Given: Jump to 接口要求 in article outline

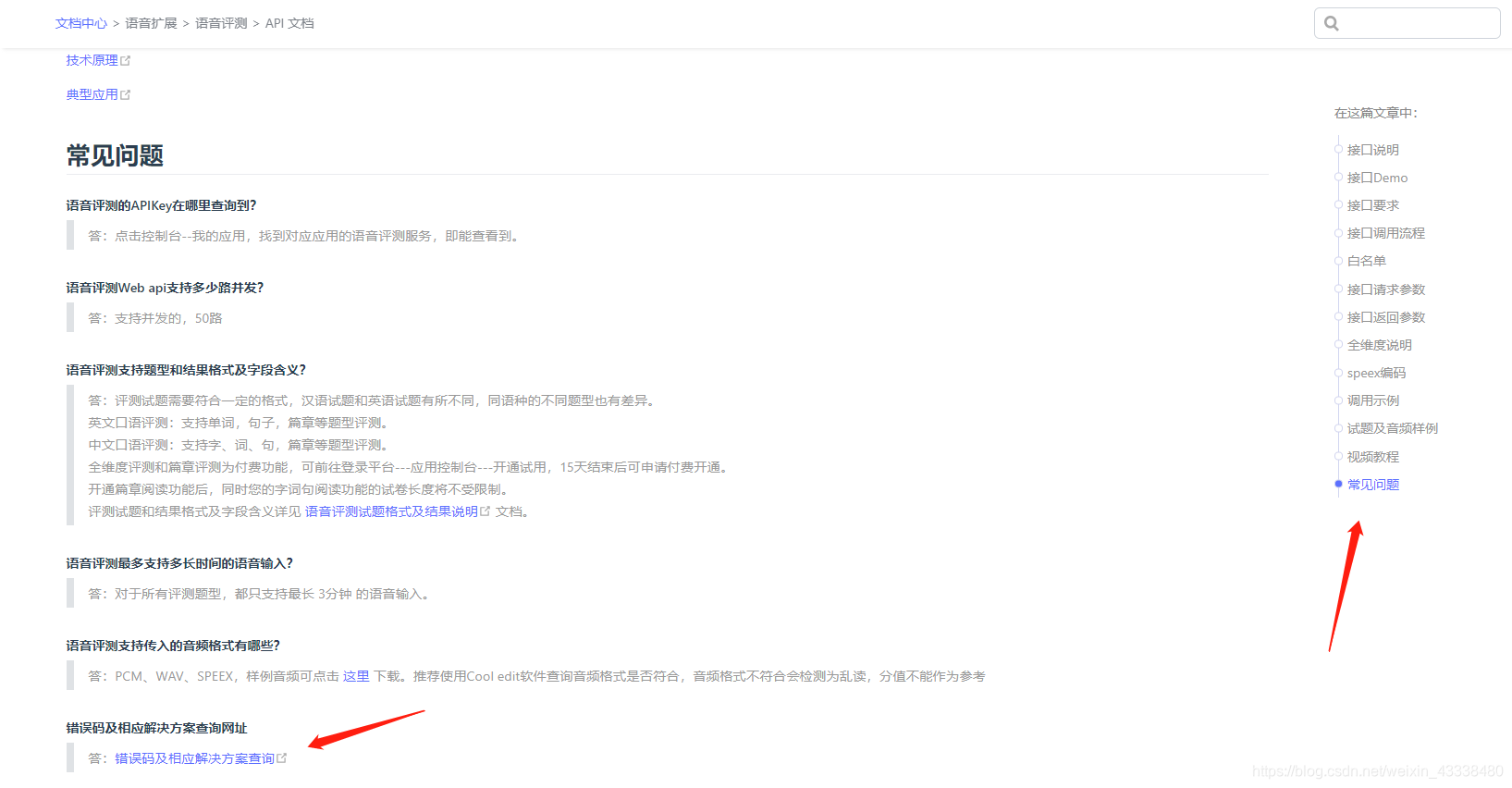Looking at the screenshot, I should (x=1373, y=205).
